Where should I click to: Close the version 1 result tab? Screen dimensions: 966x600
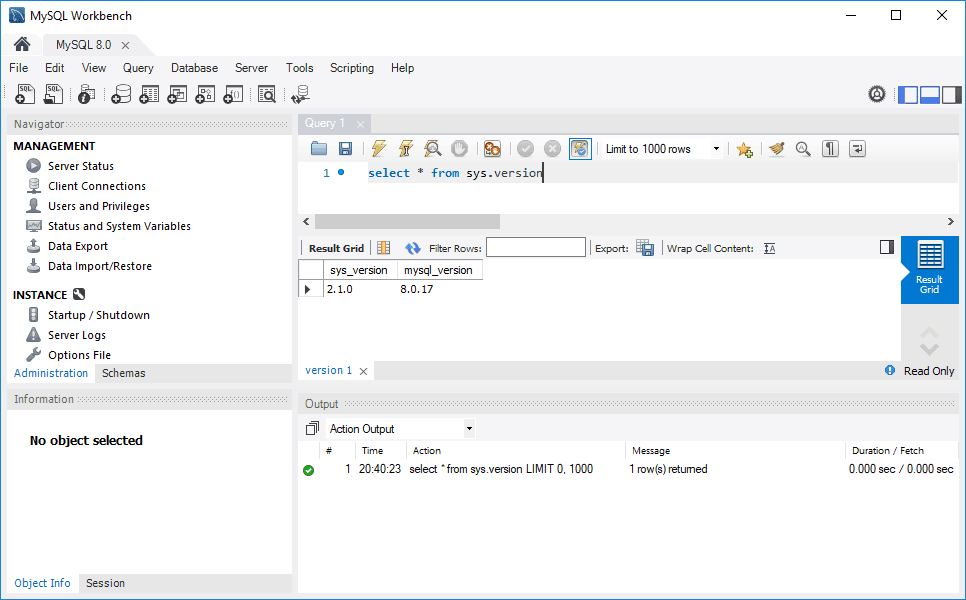(x=363, y=371)
